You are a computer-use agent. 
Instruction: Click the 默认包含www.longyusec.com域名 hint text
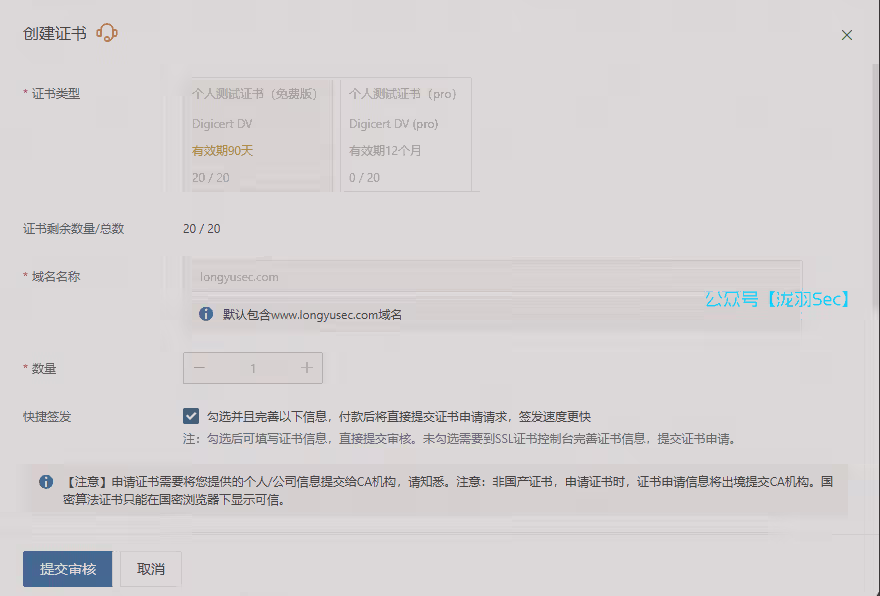(x=312, y=314)
